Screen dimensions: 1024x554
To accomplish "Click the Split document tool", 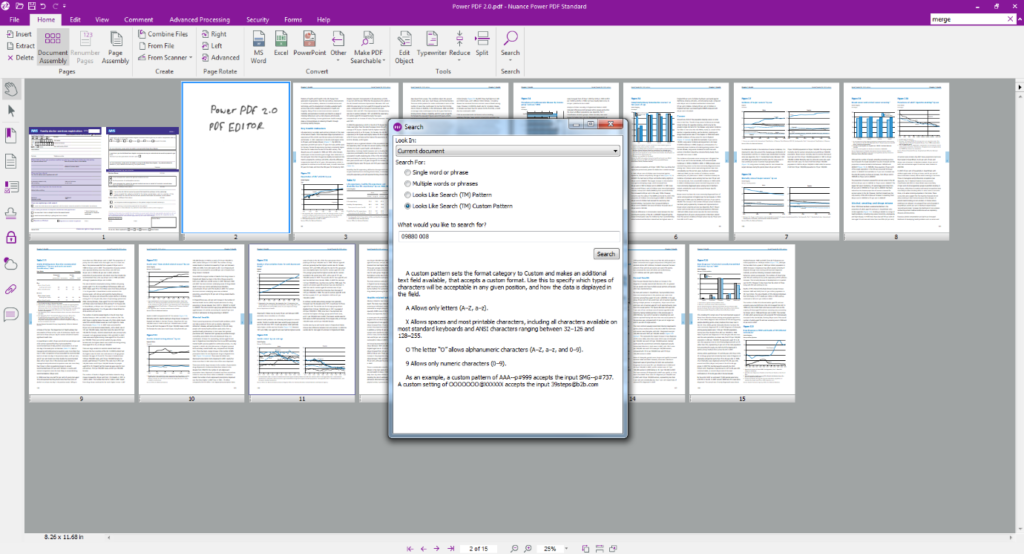I will point(482,43).
